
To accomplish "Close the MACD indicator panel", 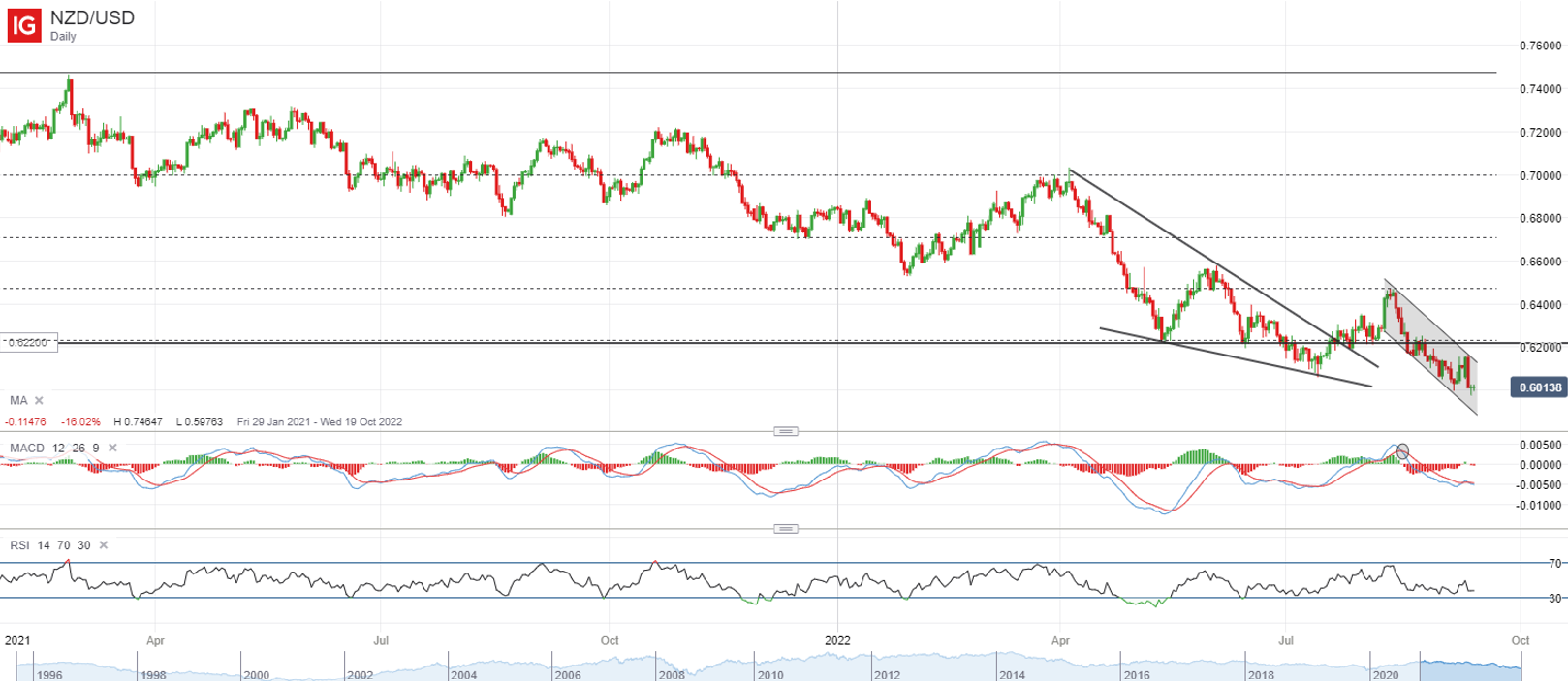I will pyautogui.click(x=112, y=448).
